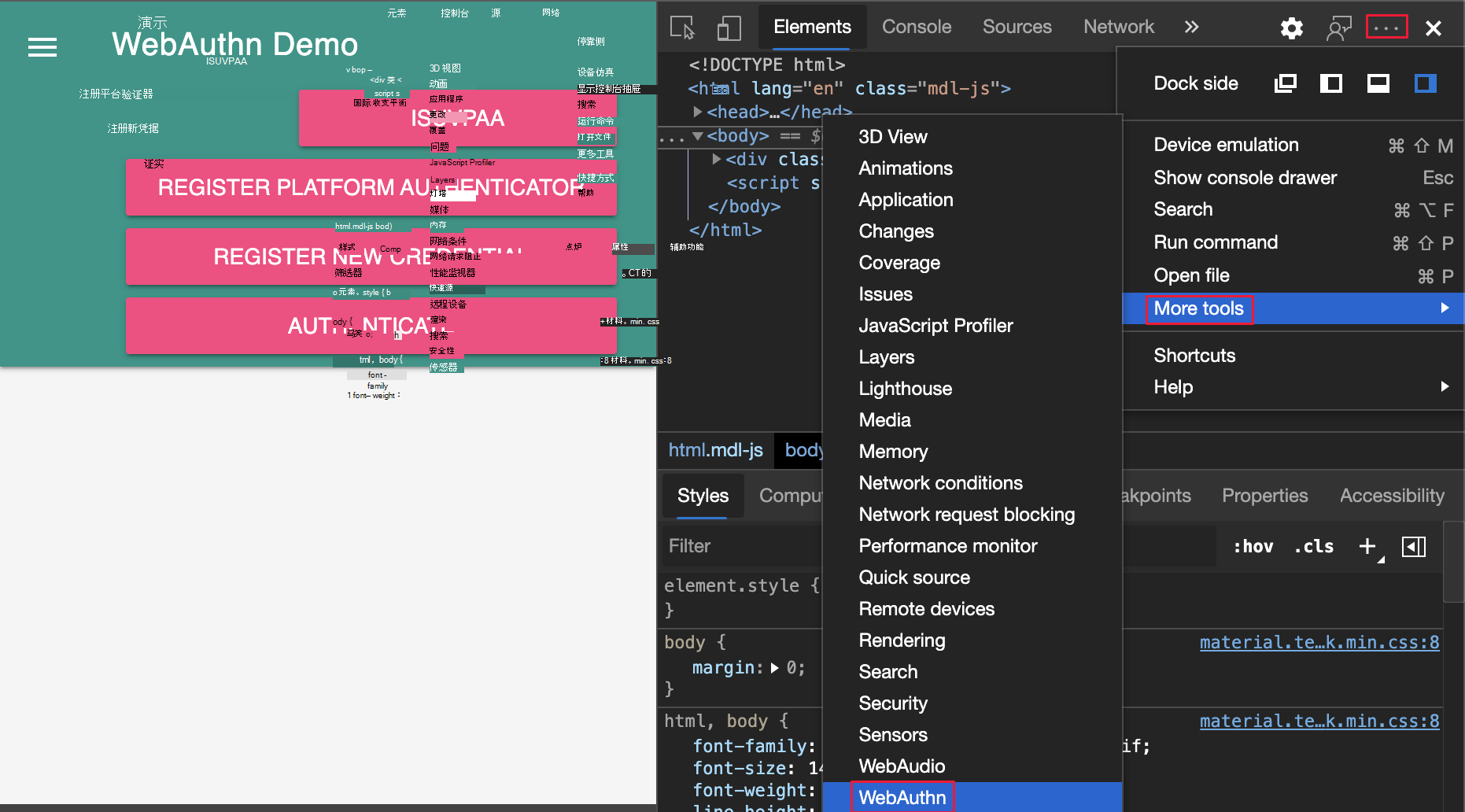Open Lighthouse tool
This screenshot has height=812, width=1465.
pos(972,389)
